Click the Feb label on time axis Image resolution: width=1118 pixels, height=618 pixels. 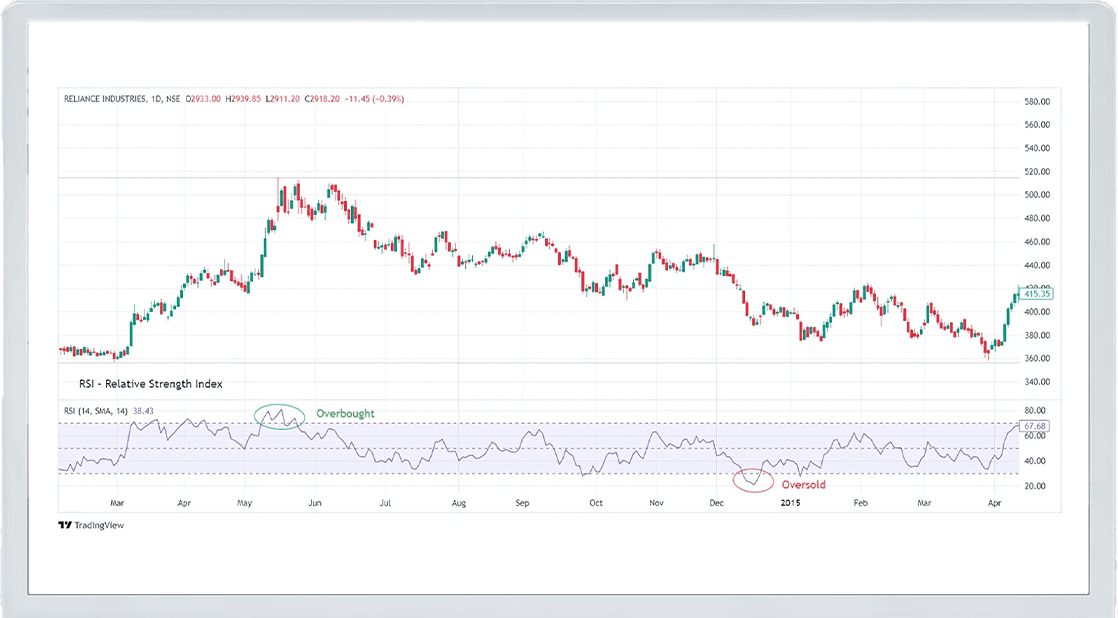point(859,503)
